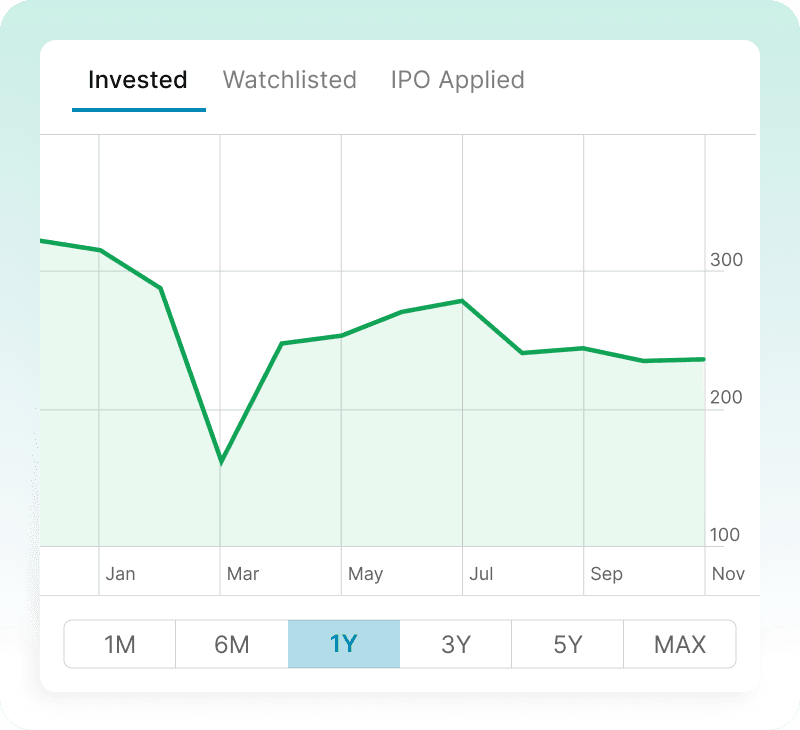Select the 1M time range
The height and width of the screenshot is (730, 800).
point(119,644)
